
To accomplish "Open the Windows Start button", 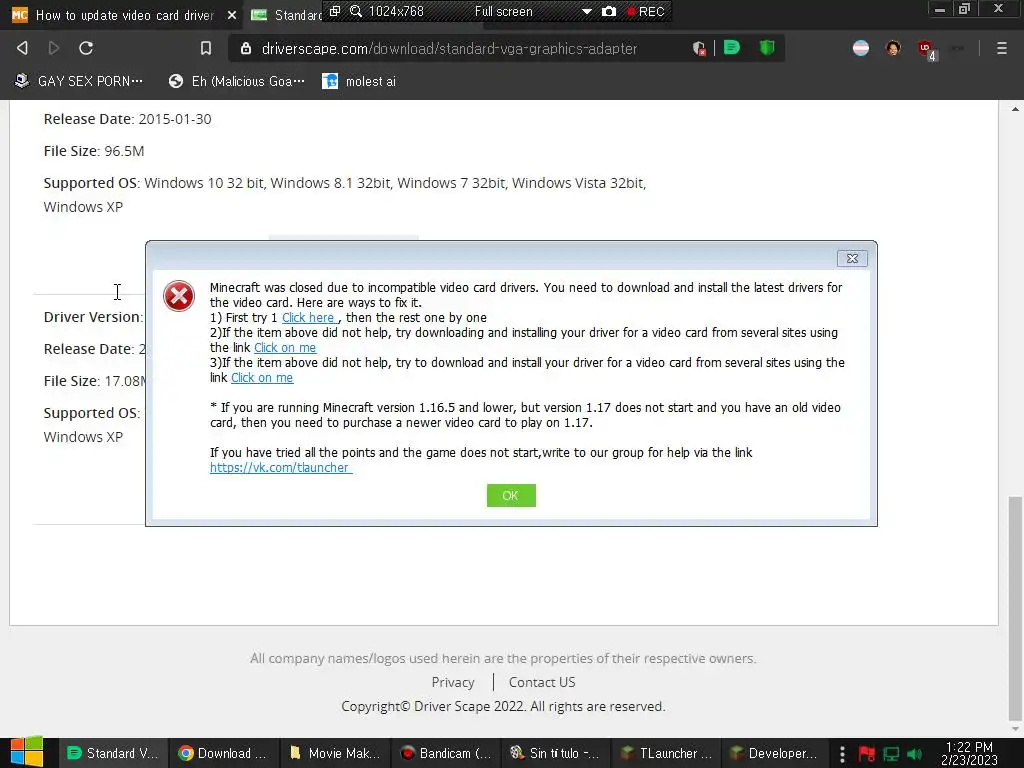I will pyautogui.click(x=27, y=753).
